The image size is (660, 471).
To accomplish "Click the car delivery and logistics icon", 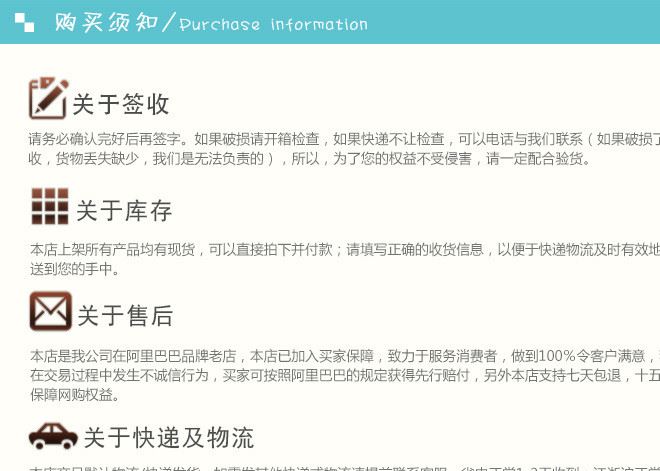I will coord(53,436).
